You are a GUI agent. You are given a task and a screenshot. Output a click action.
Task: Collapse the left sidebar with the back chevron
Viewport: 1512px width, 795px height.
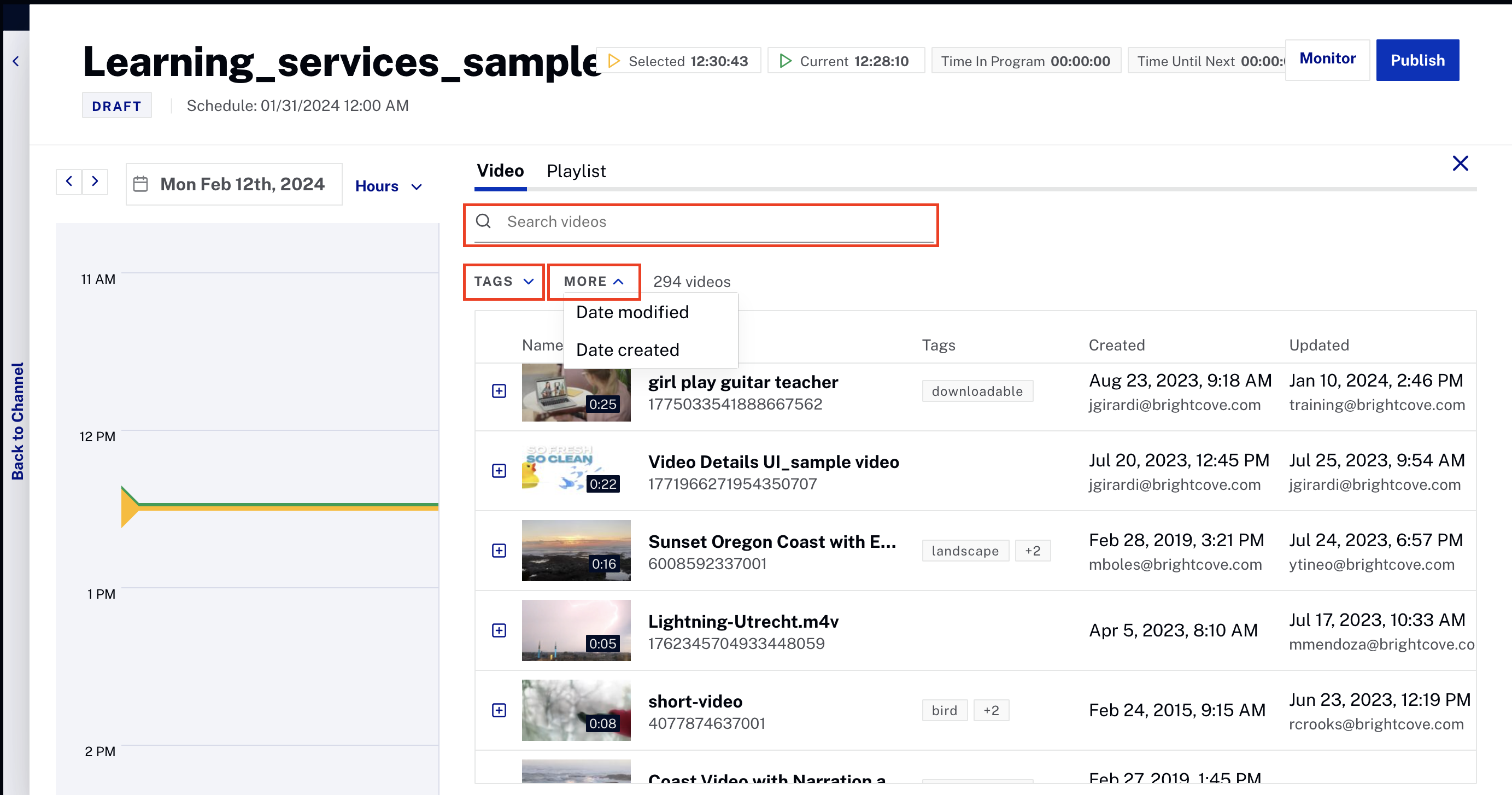[15, 61]
